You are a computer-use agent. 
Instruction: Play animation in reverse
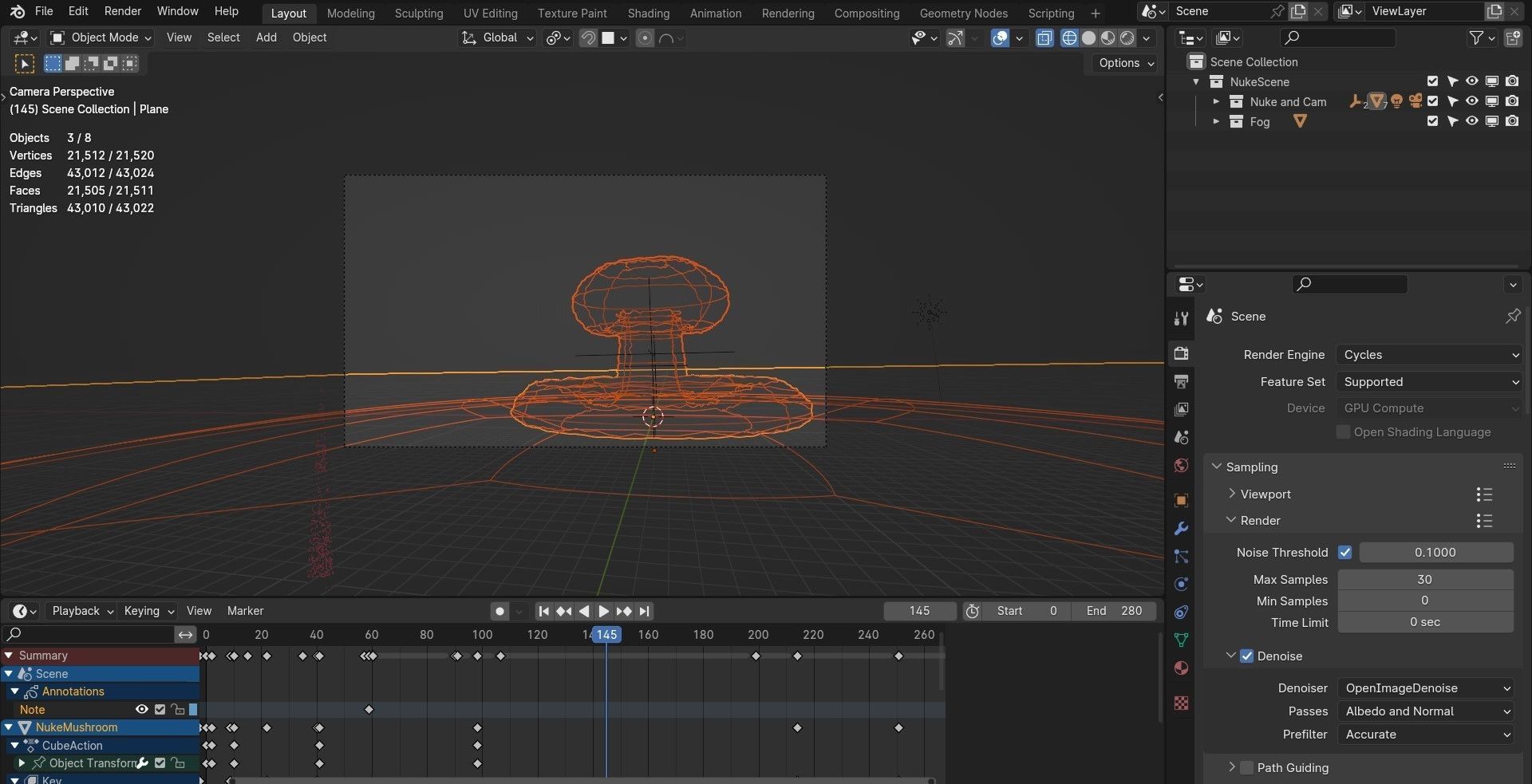point(584,611)
